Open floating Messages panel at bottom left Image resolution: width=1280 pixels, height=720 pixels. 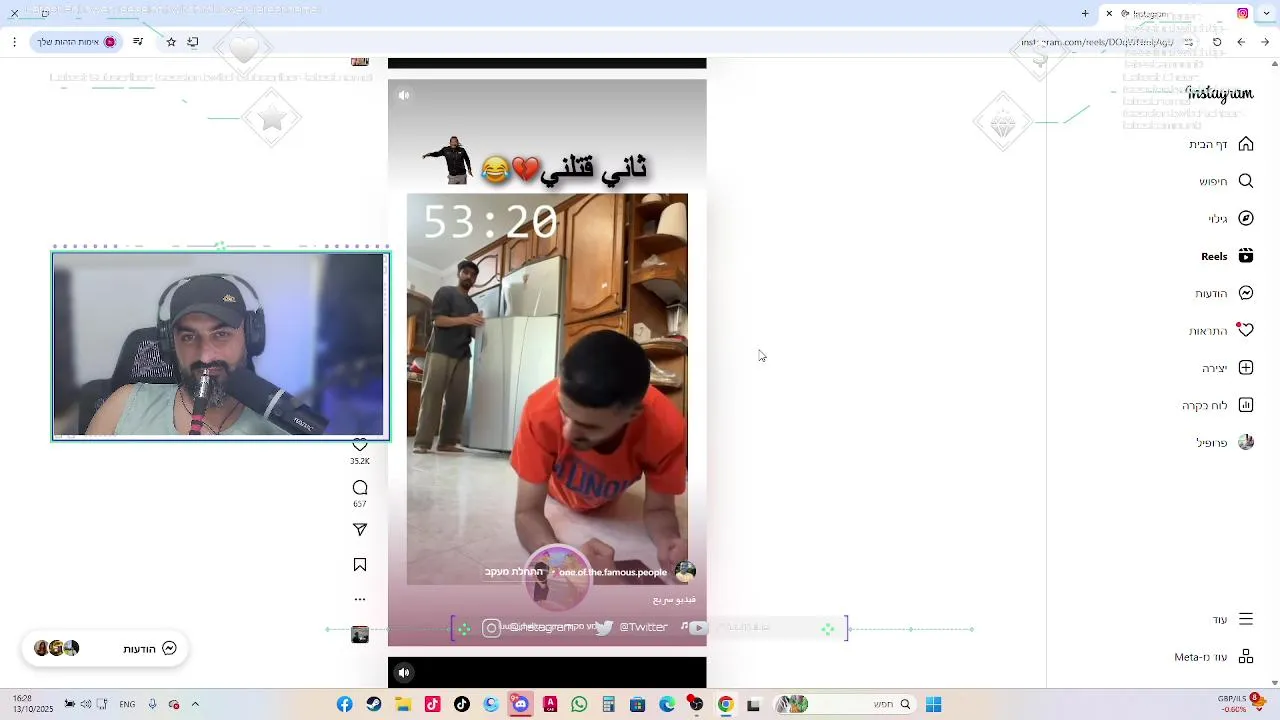(x=105, y=648)
